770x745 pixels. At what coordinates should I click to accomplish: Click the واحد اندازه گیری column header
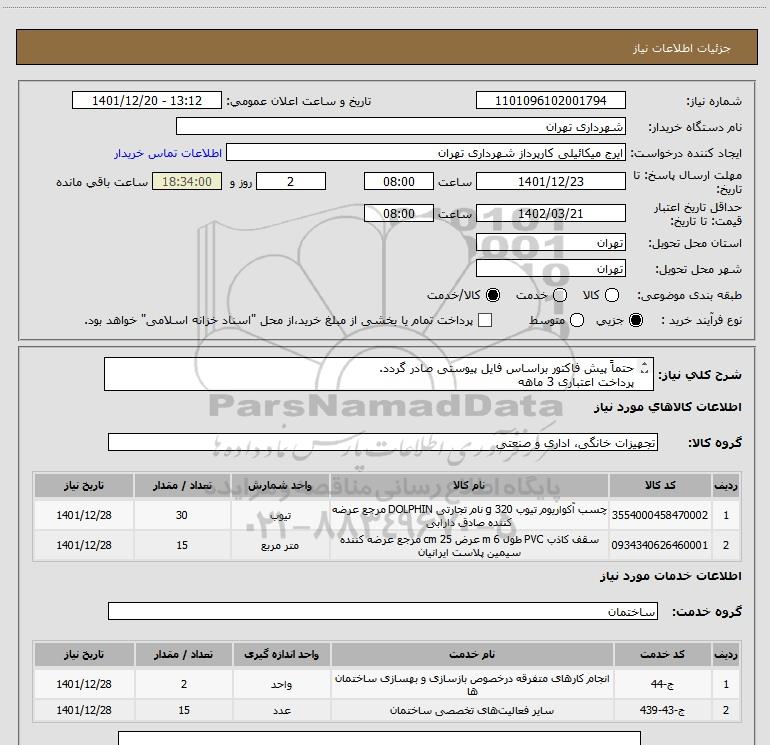point(282,654)
